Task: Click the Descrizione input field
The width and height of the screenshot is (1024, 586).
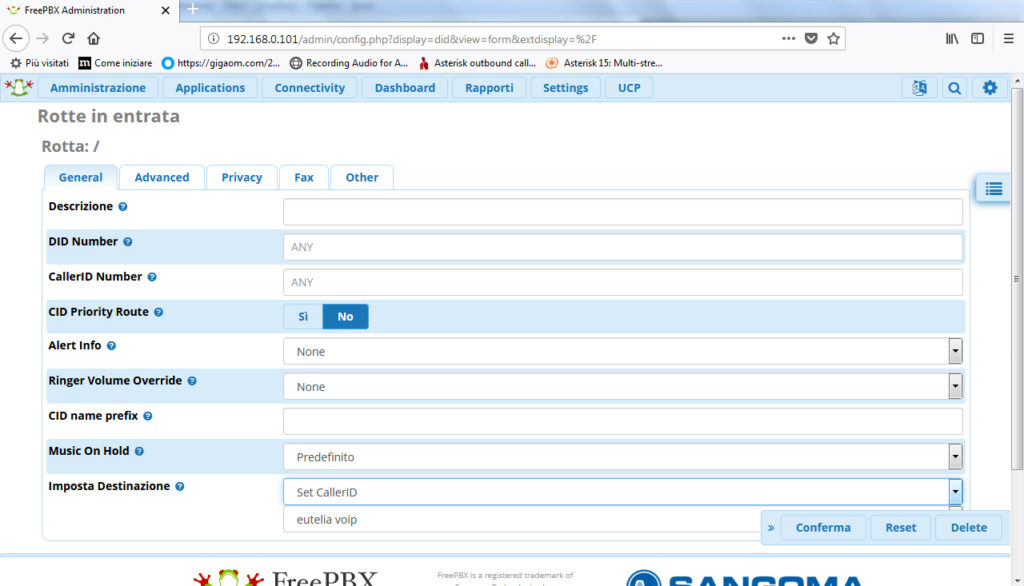Action: click(622, 212)
